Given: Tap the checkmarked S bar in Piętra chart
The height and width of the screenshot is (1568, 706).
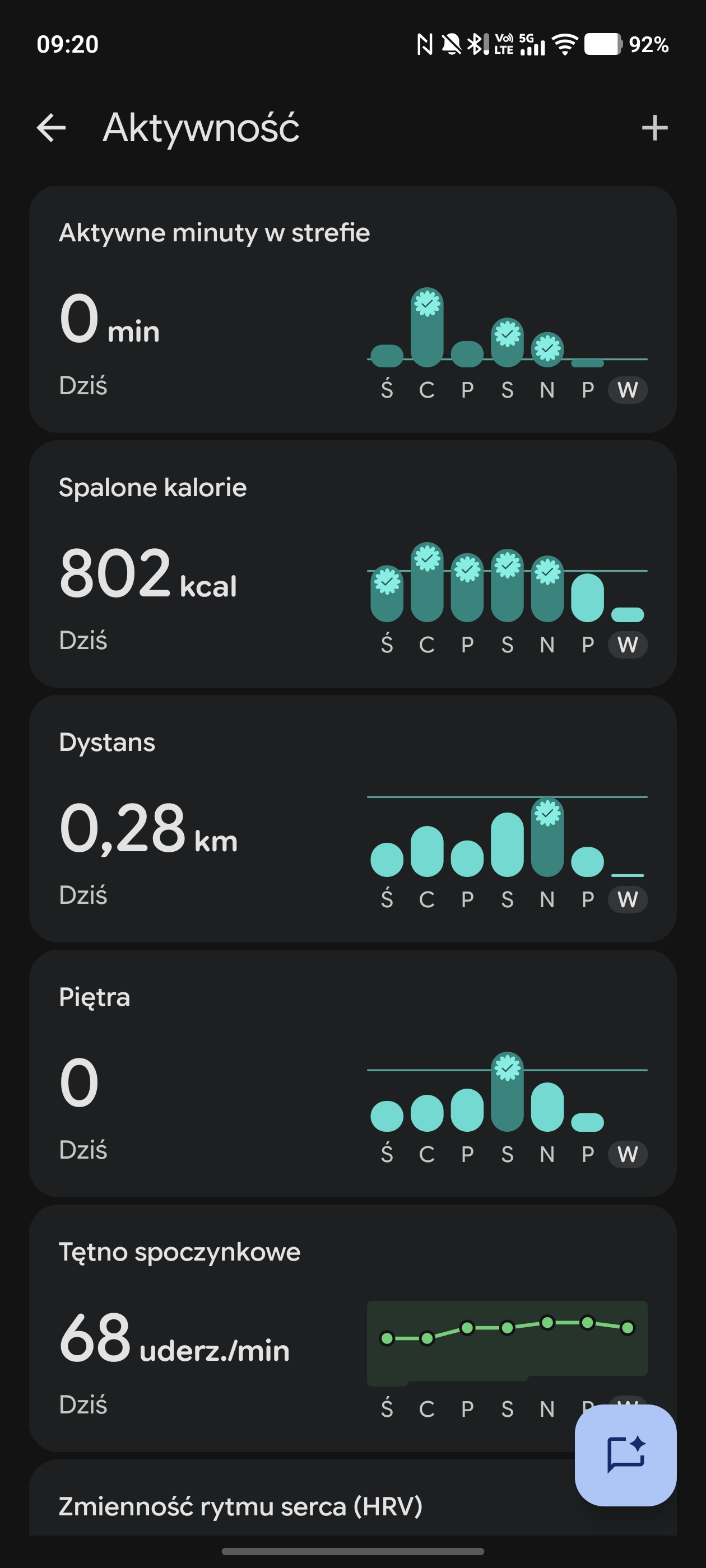Looking at the screenshot, I should [x=507, y=1091].
